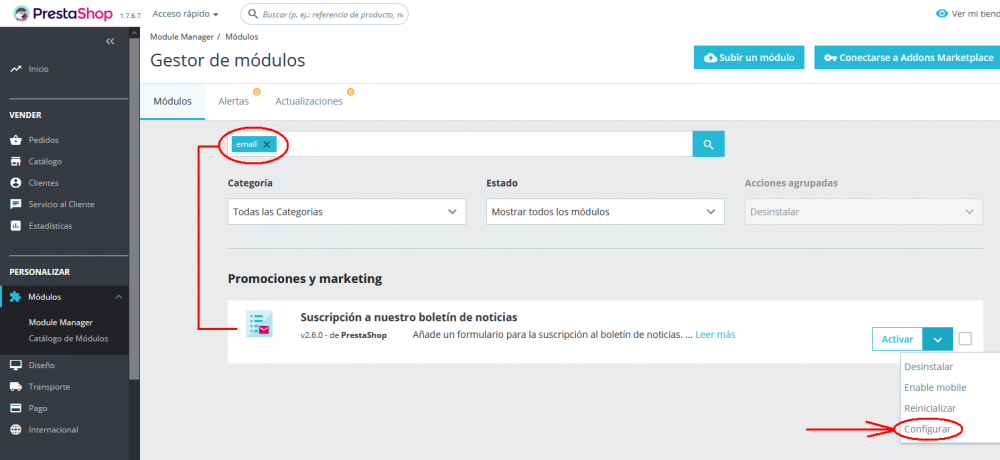Switch to the Alertas tab
Viewport: 1000px width, 460px height.
click(233, 101)
